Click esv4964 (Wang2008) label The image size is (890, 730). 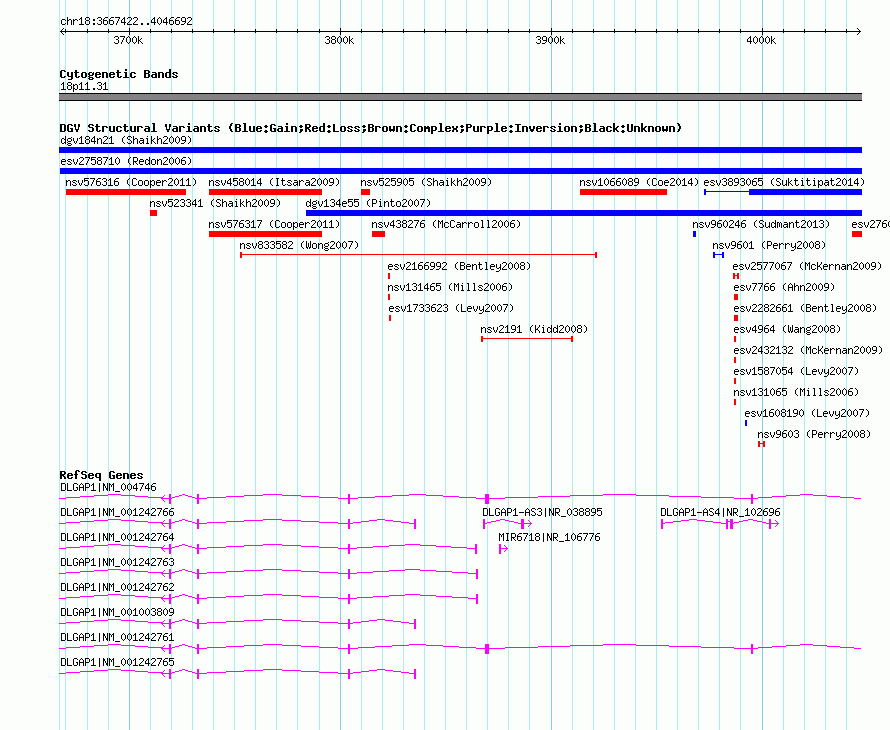coord(787,329)
